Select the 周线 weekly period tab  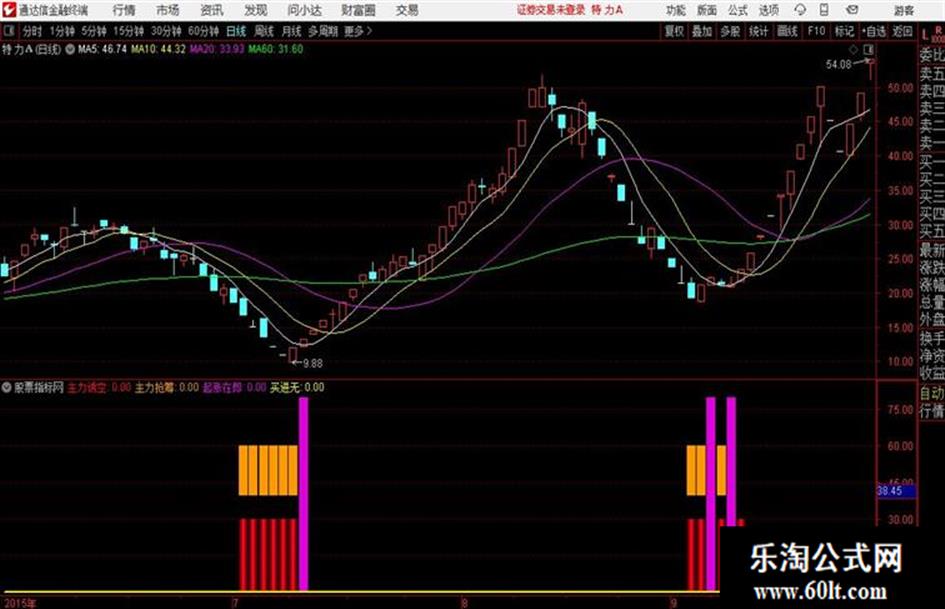click(x=264, y=31)
